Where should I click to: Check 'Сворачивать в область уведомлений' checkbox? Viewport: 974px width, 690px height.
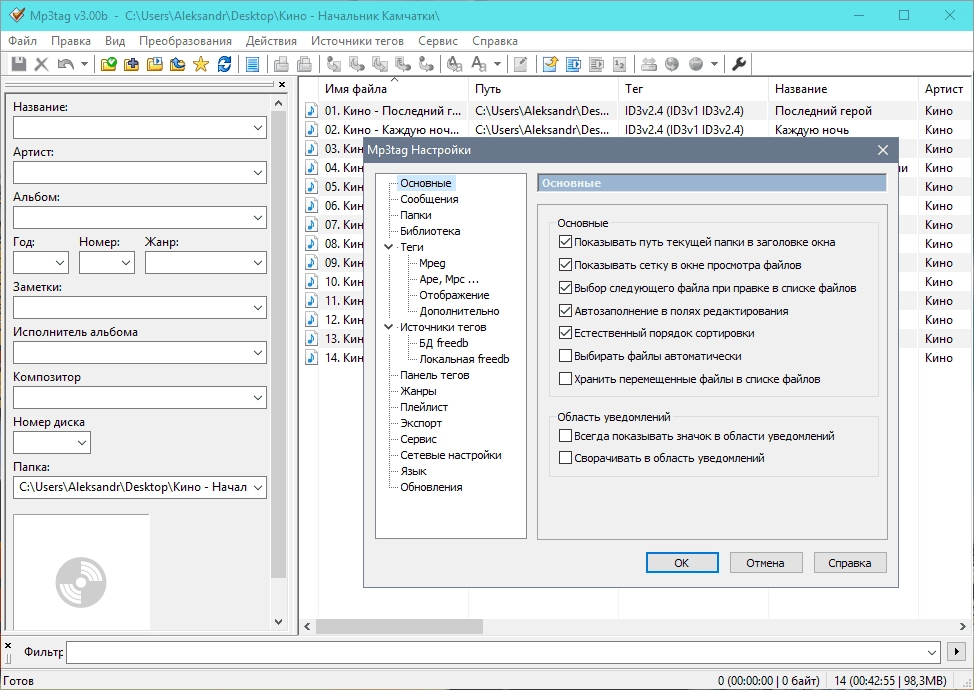[565, 458]
